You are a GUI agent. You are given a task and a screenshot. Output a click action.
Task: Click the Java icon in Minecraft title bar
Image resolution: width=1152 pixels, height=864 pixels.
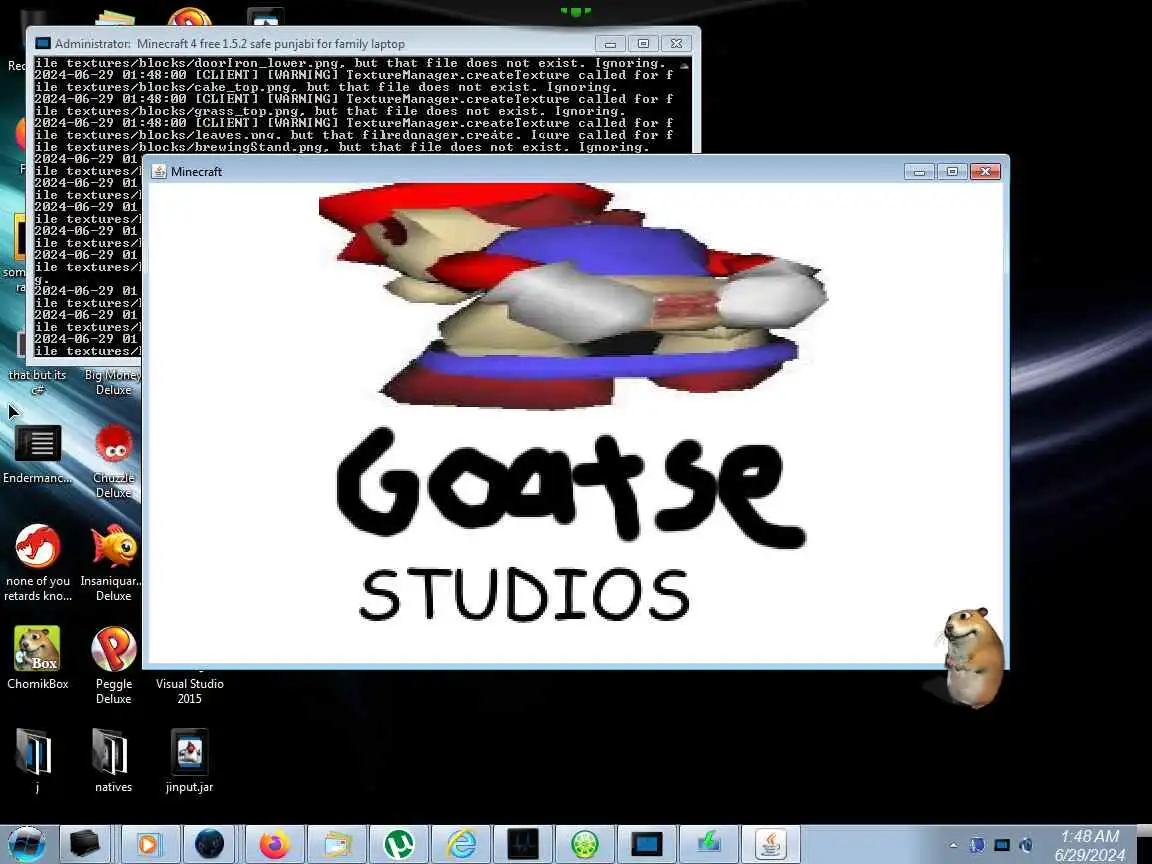coord(159,171)
